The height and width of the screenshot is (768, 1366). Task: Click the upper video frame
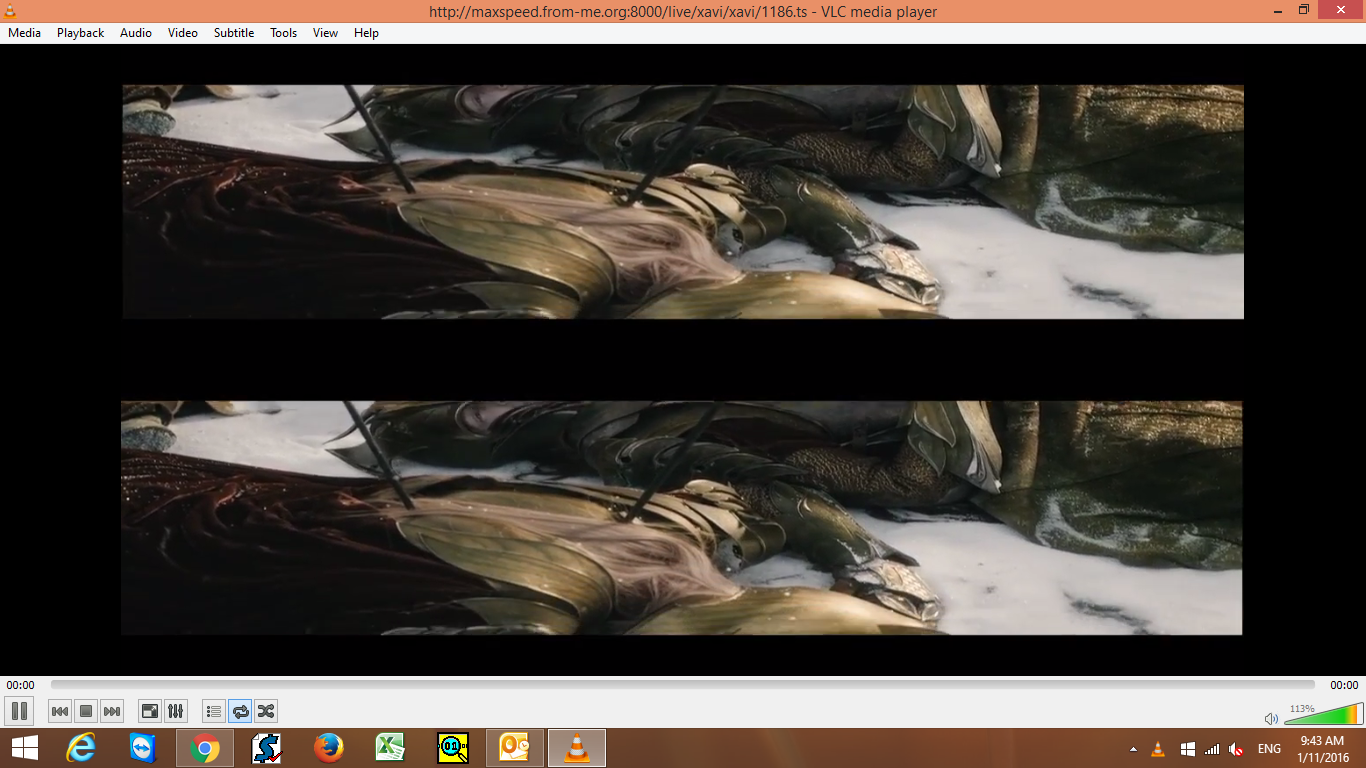point(683,202)
